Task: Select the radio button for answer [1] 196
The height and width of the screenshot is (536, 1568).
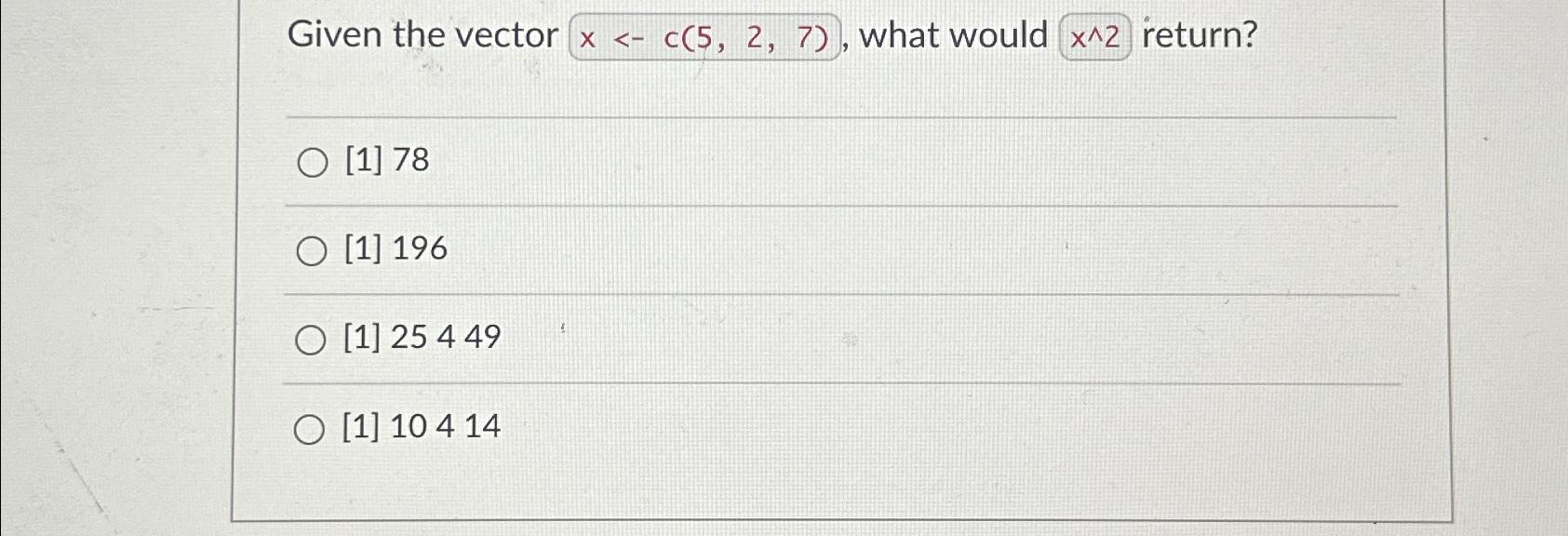Action: point(312,250)
